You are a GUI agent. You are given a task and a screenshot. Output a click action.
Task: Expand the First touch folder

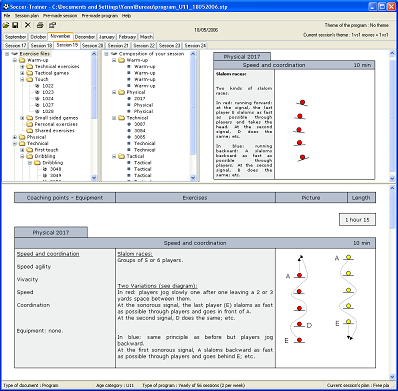click(x=22, y=150)
